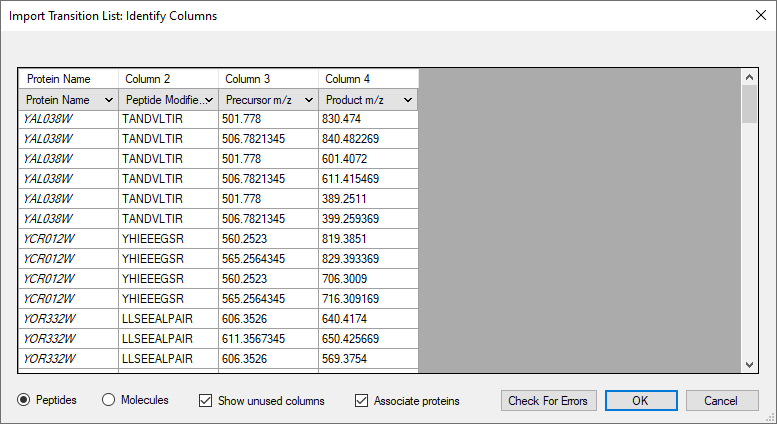Click the Cancel button
The width and height of the screenshot is (777, 424).
point(722,400)
